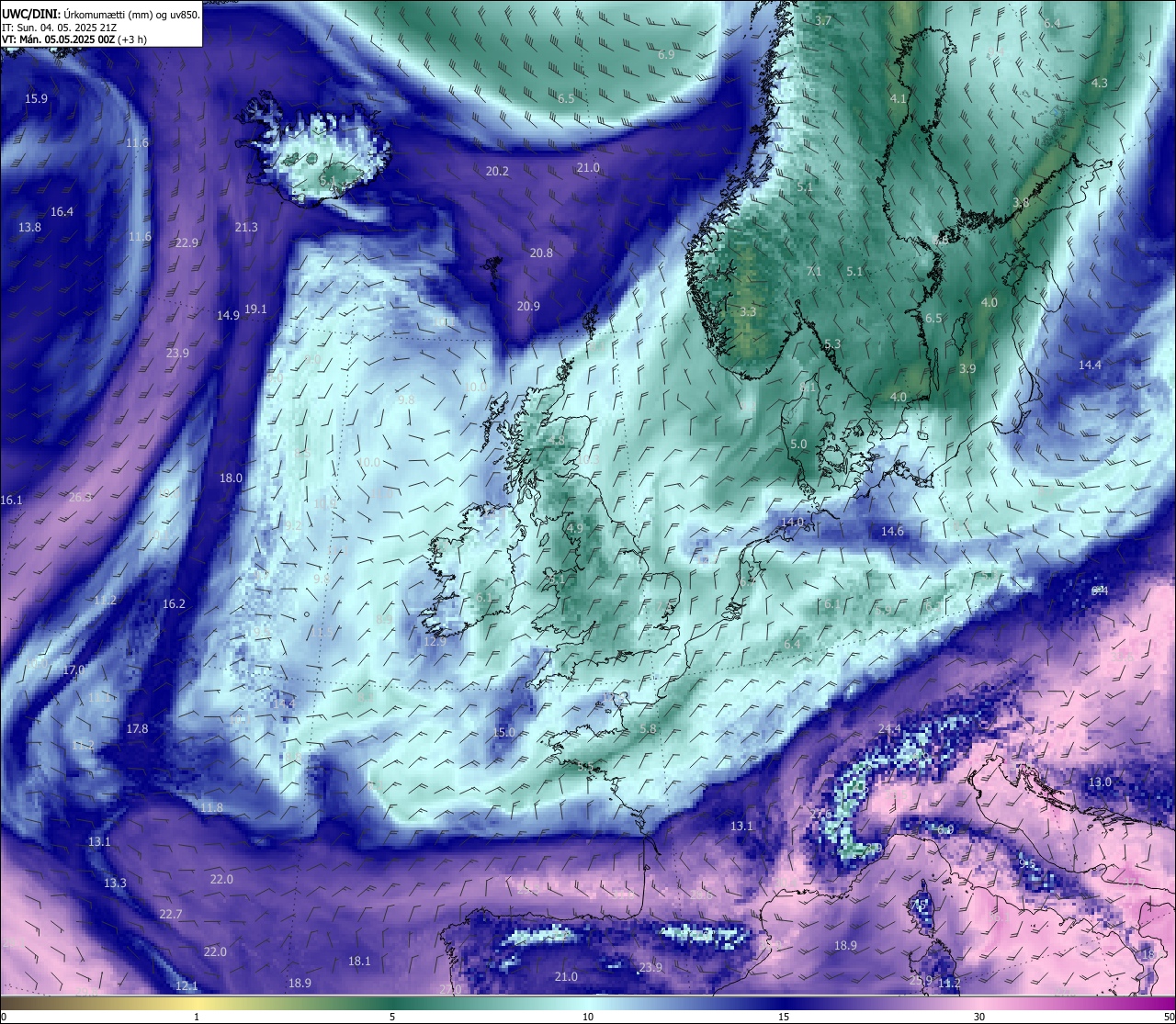
Task: Click the 15.9 value label
Action: point(37,98)
